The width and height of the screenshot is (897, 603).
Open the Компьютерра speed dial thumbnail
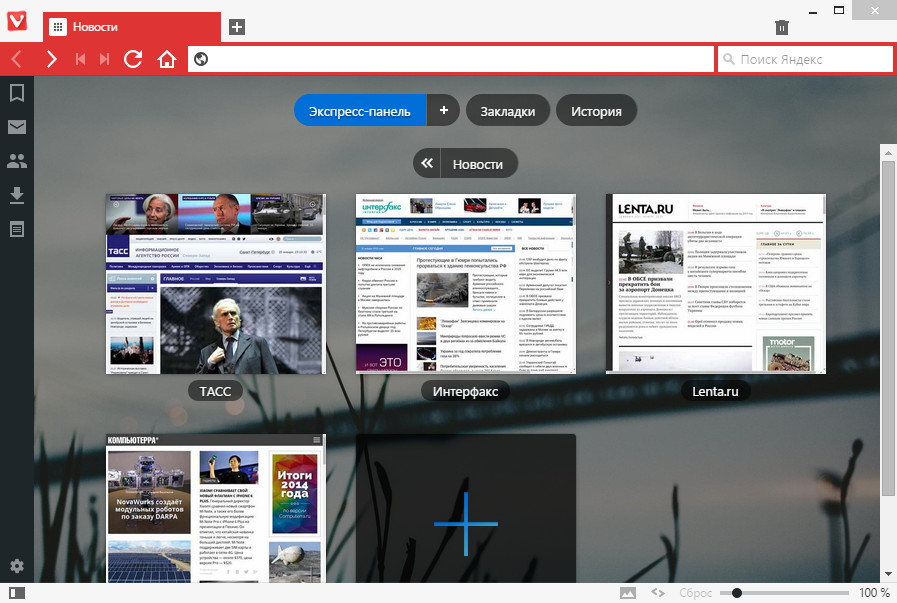pyautogui.click(x=216, y=509)
